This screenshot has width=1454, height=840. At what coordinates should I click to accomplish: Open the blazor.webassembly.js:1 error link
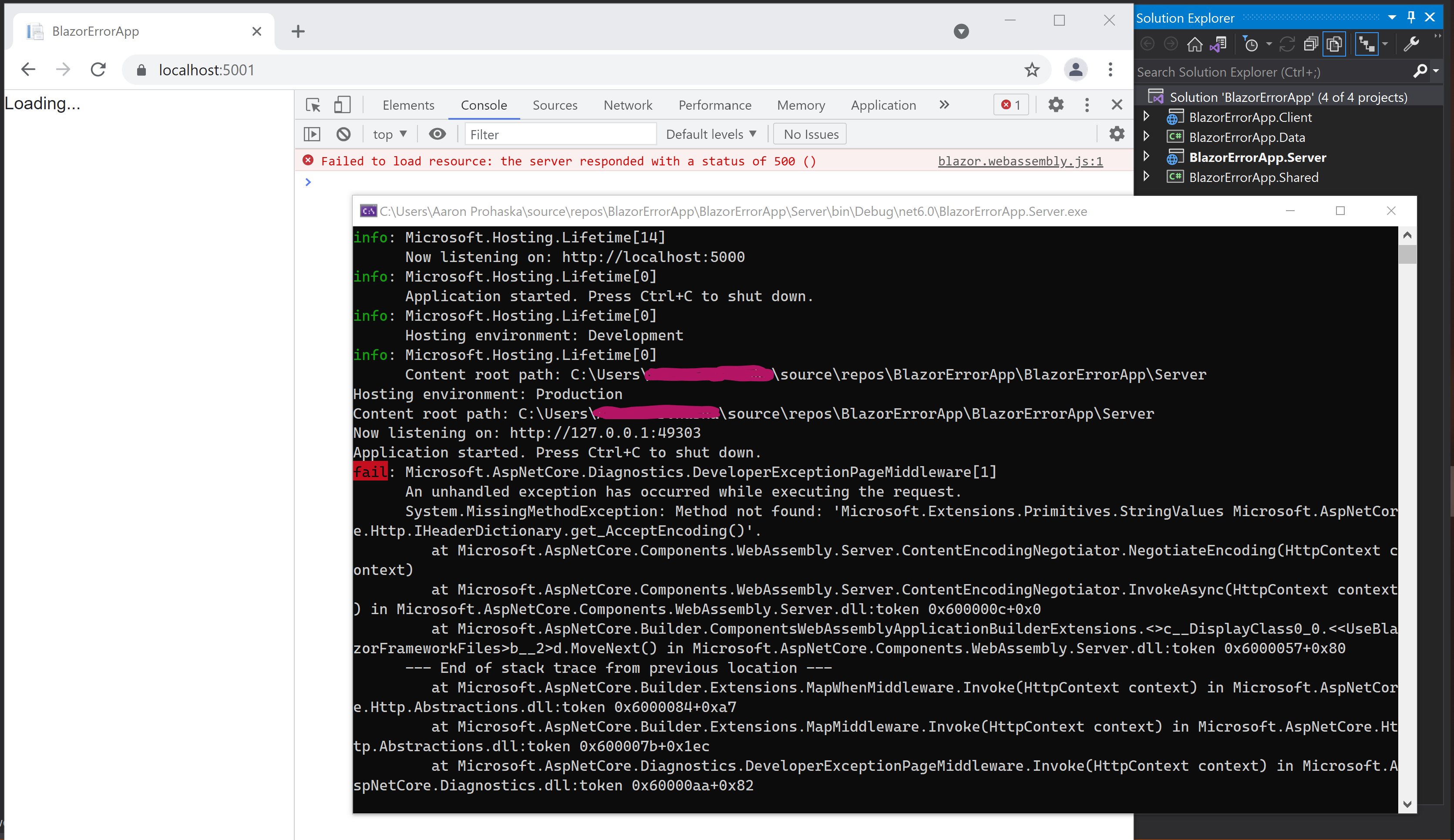pyautogui.click(x=1020, y=161)
